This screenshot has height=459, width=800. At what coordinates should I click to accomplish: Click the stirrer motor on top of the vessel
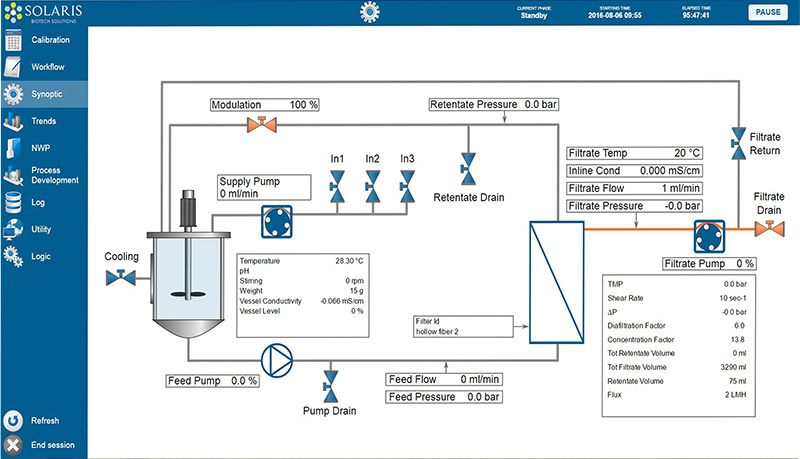tap(188, 208)
